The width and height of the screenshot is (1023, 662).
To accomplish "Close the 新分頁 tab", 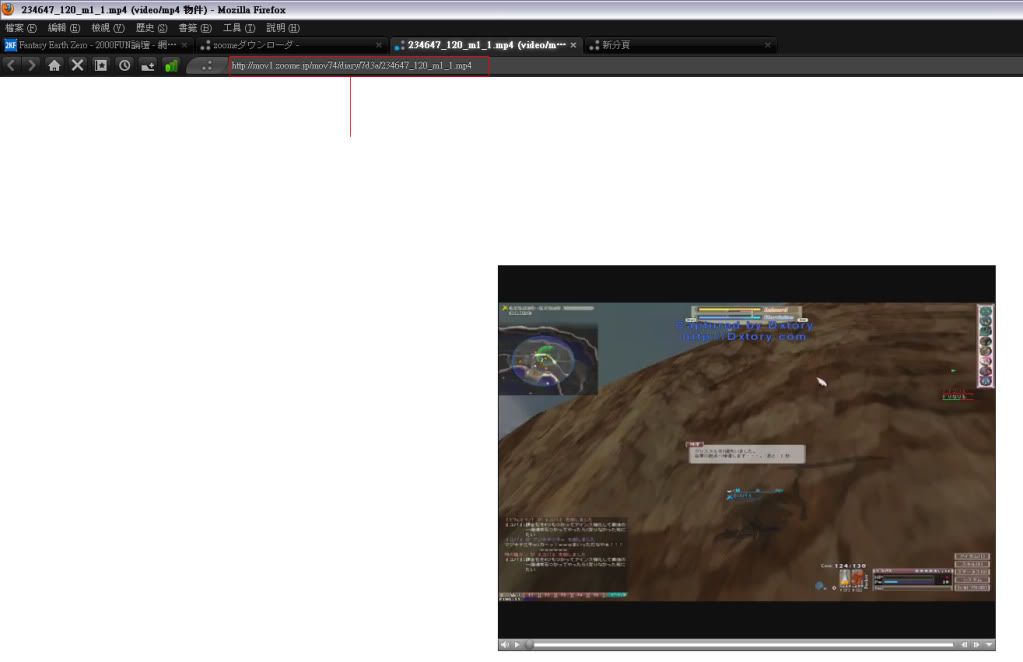I will point(767,45).
